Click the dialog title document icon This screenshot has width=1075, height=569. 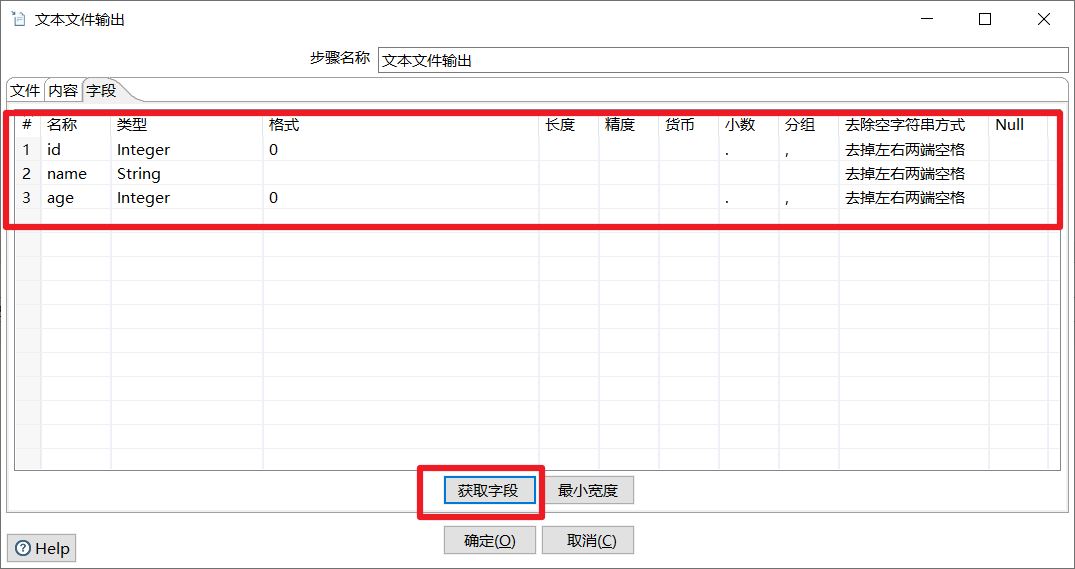tap(19, 19)
